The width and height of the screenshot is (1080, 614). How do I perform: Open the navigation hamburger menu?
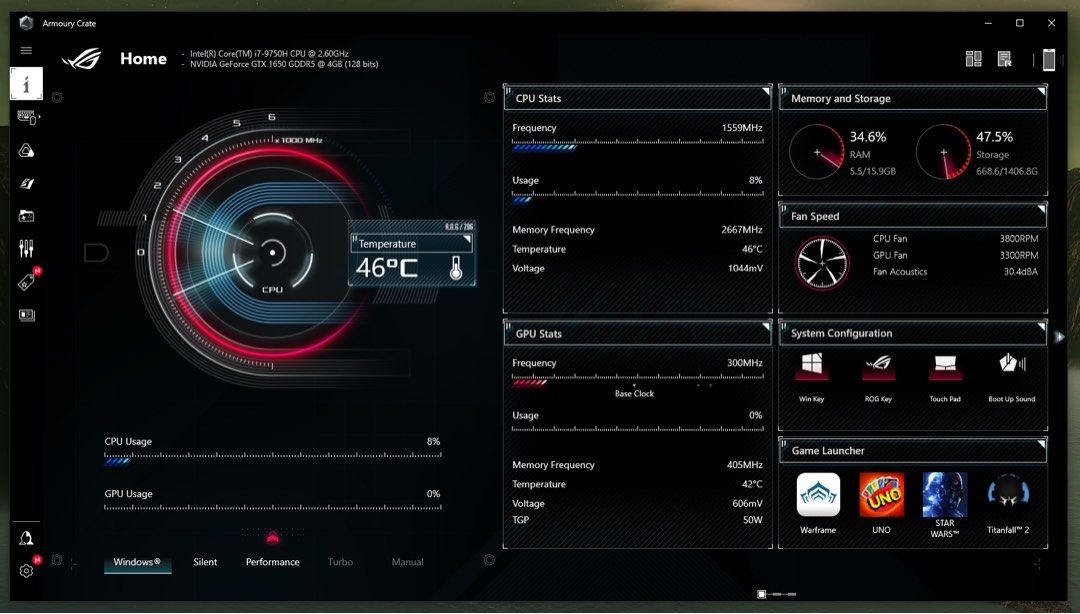(26, 50)
